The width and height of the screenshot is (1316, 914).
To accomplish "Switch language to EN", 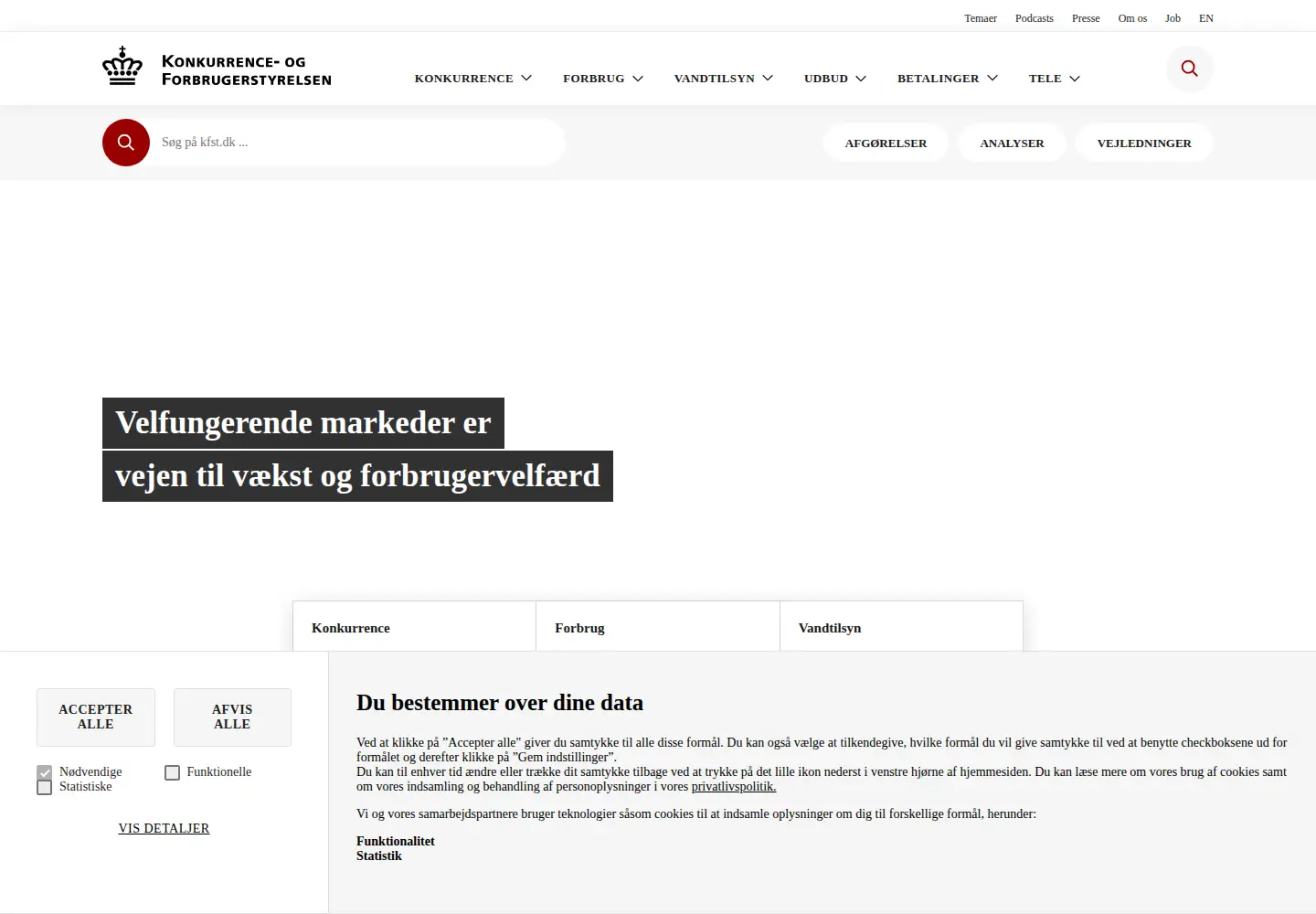I will coord(1206,18).
